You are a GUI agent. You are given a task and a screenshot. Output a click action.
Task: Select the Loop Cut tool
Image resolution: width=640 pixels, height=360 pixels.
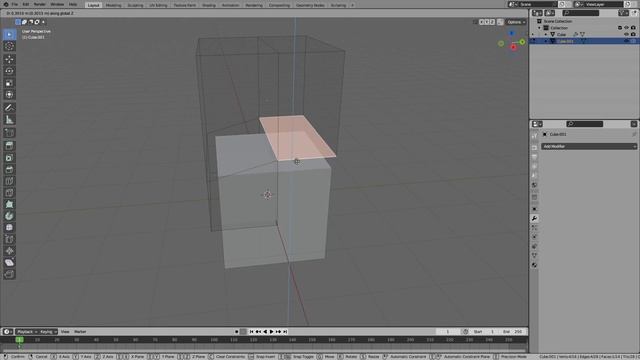[9, 181]
